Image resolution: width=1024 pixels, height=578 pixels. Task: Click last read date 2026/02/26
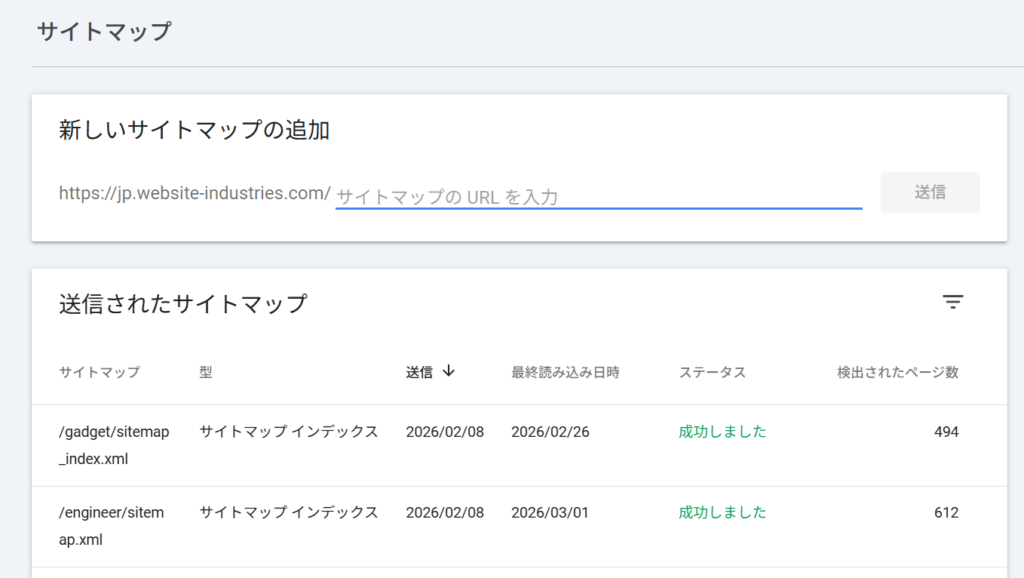[550, 432]
